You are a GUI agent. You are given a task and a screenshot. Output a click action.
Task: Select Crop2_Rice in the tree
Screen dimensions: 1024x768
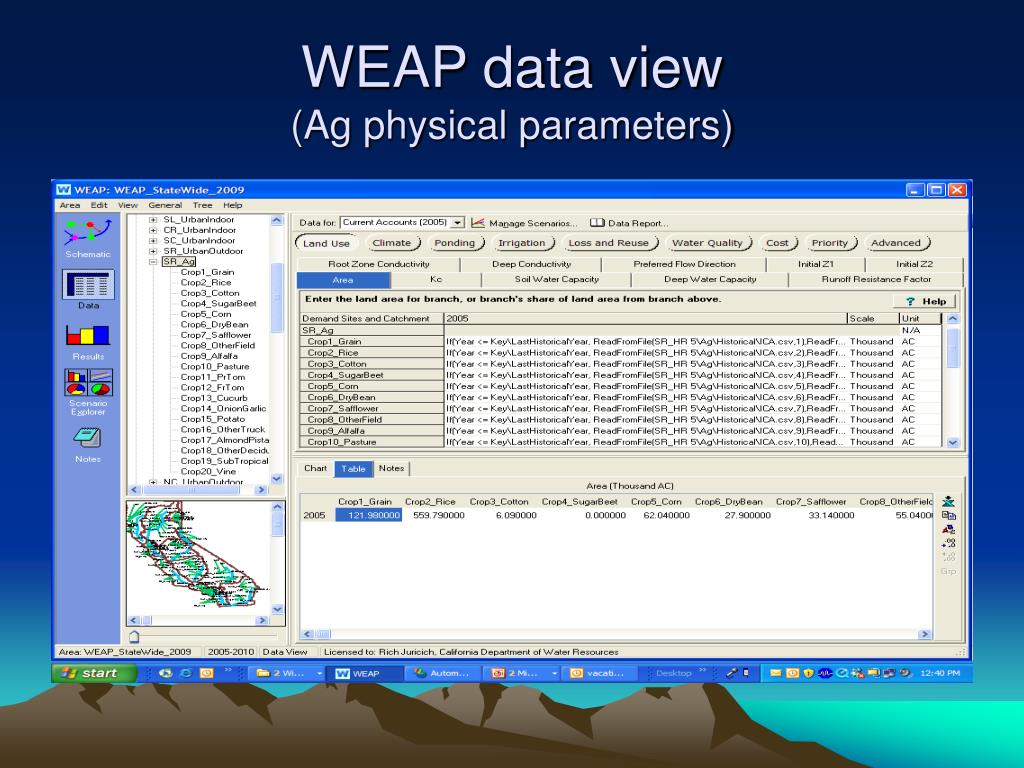206,283
